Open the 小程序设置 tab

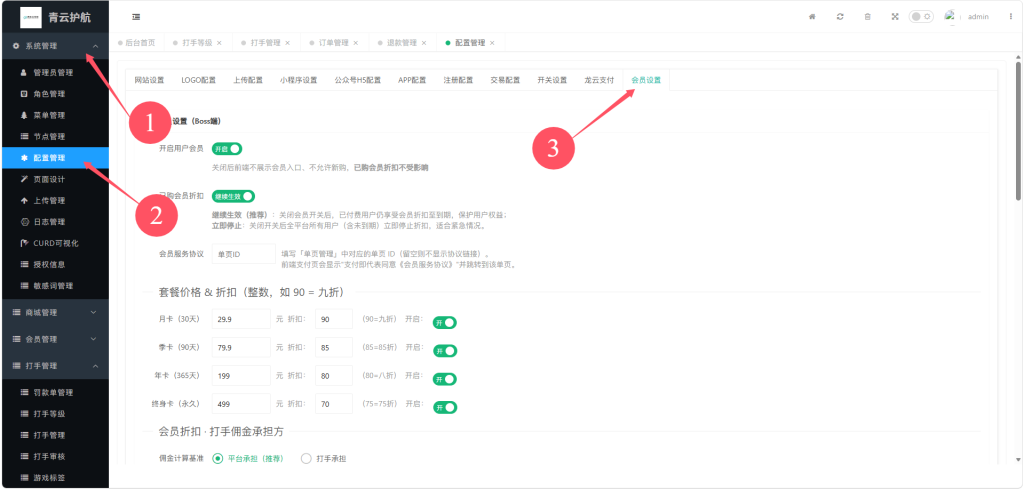pos(298,80)
